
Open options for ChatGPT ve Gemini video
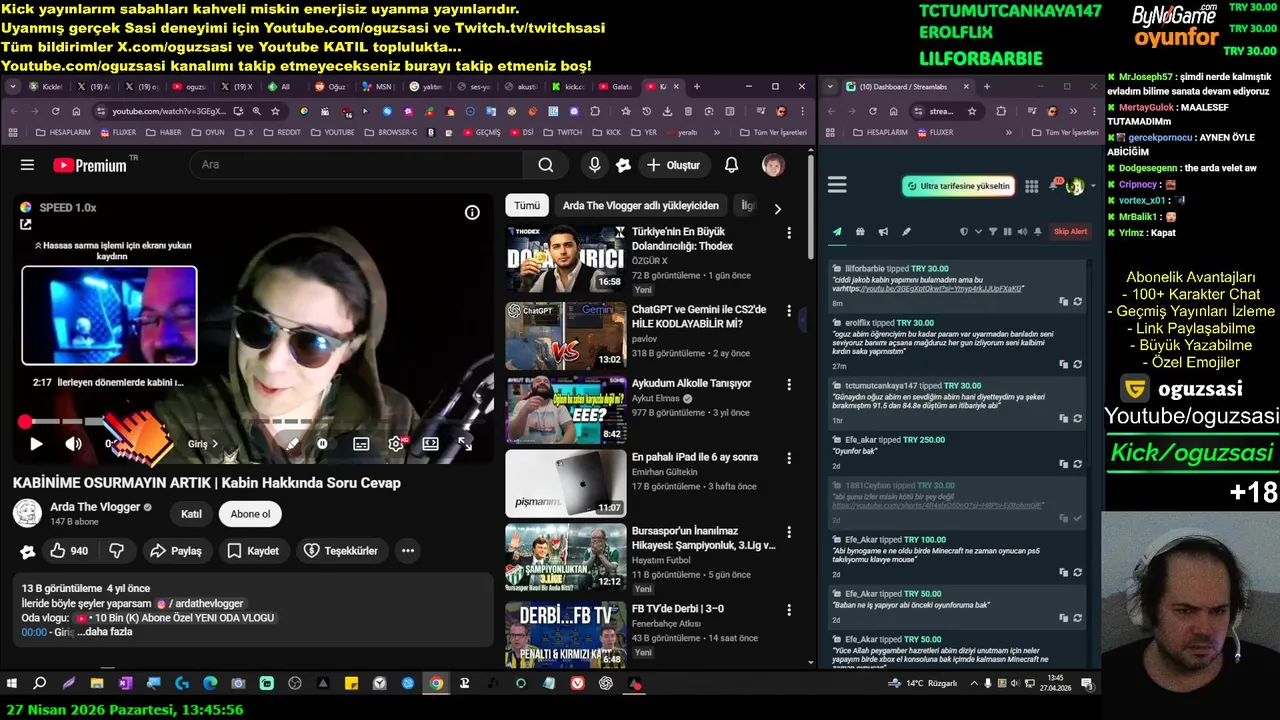pyautogui.click(x=789, y=311)
